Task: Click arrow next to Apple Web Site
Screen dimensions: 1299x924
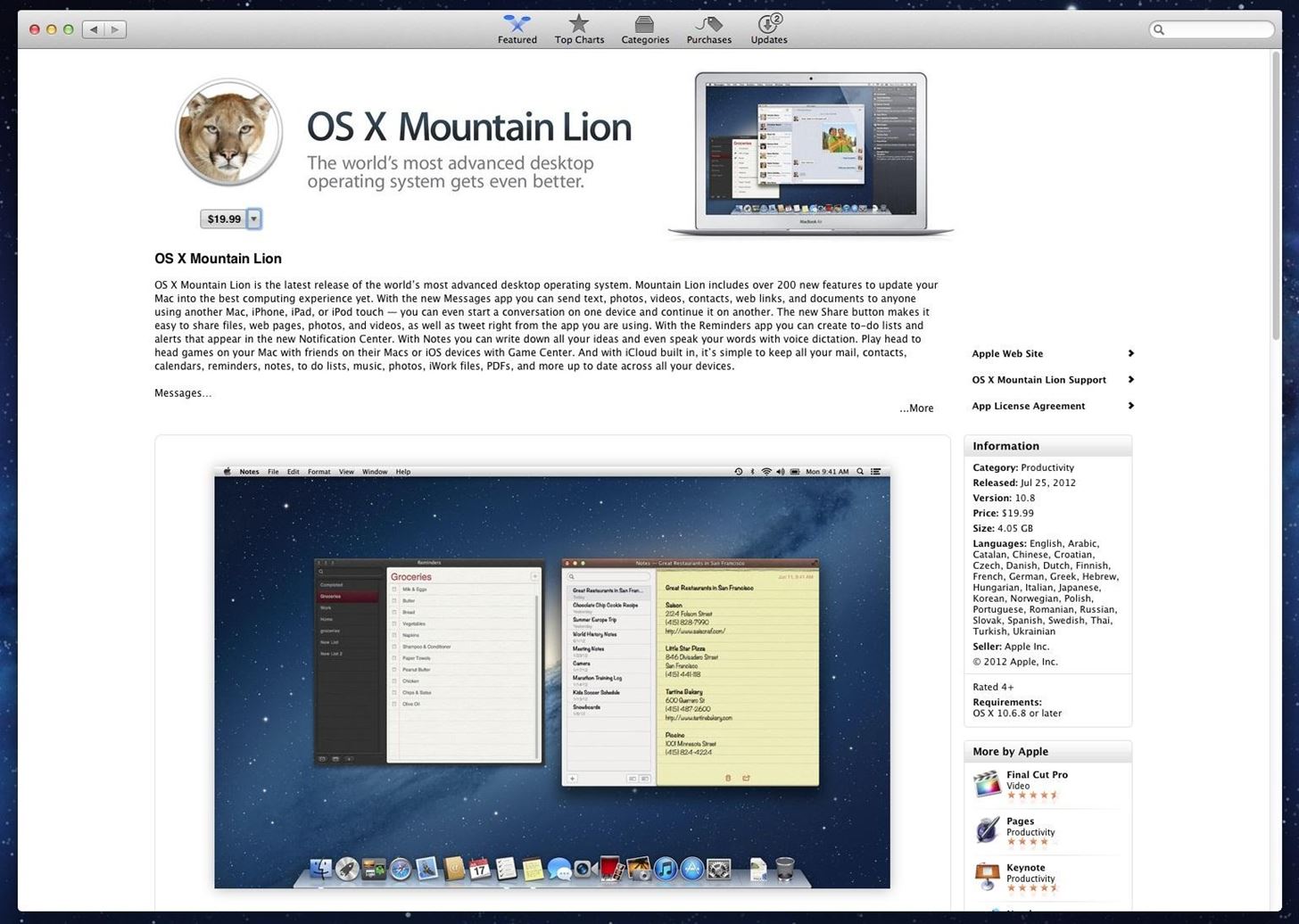Action: point(1130,353)
